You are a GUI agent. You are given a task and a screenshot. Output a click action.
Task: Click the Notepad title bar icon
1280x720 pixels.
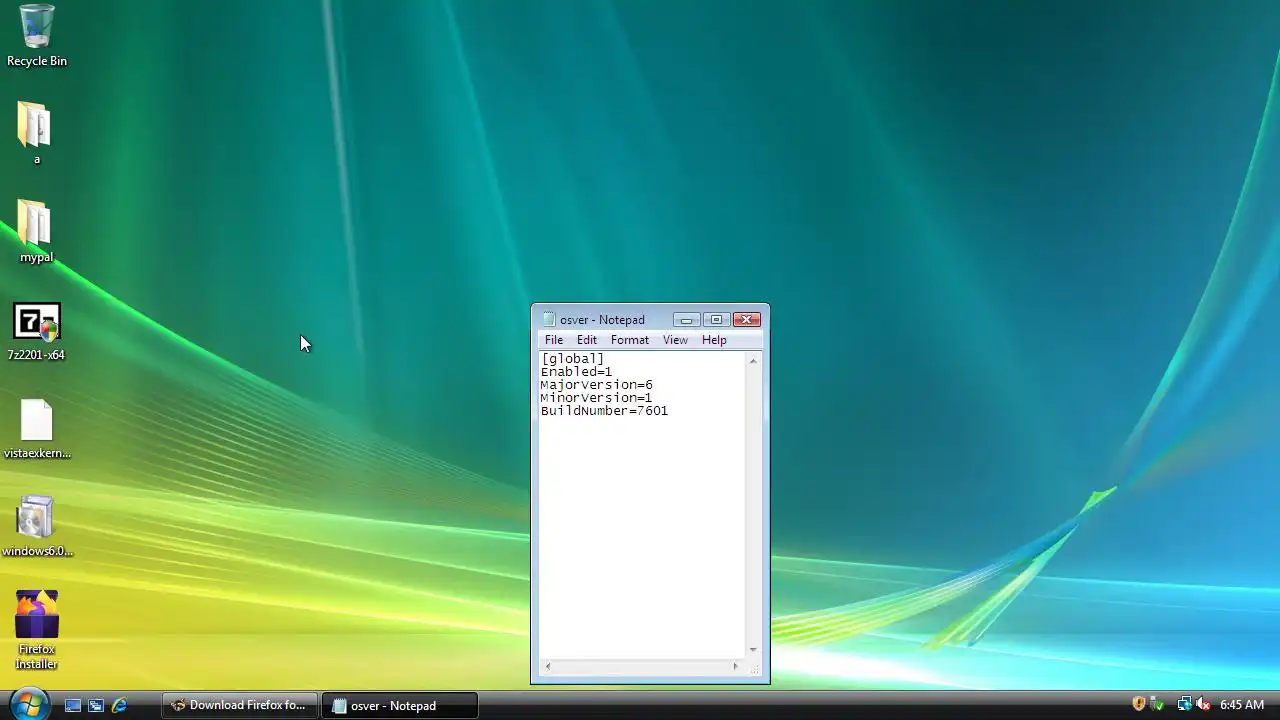[x=548, y=319]
